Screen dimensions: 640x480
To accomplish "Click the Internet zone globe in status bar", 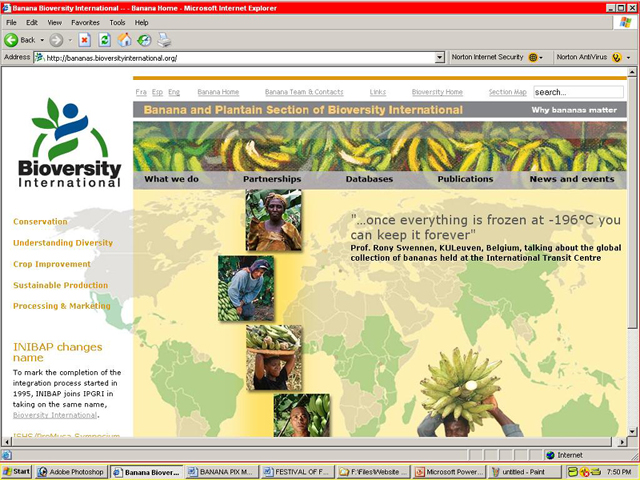I will [550, 455].
